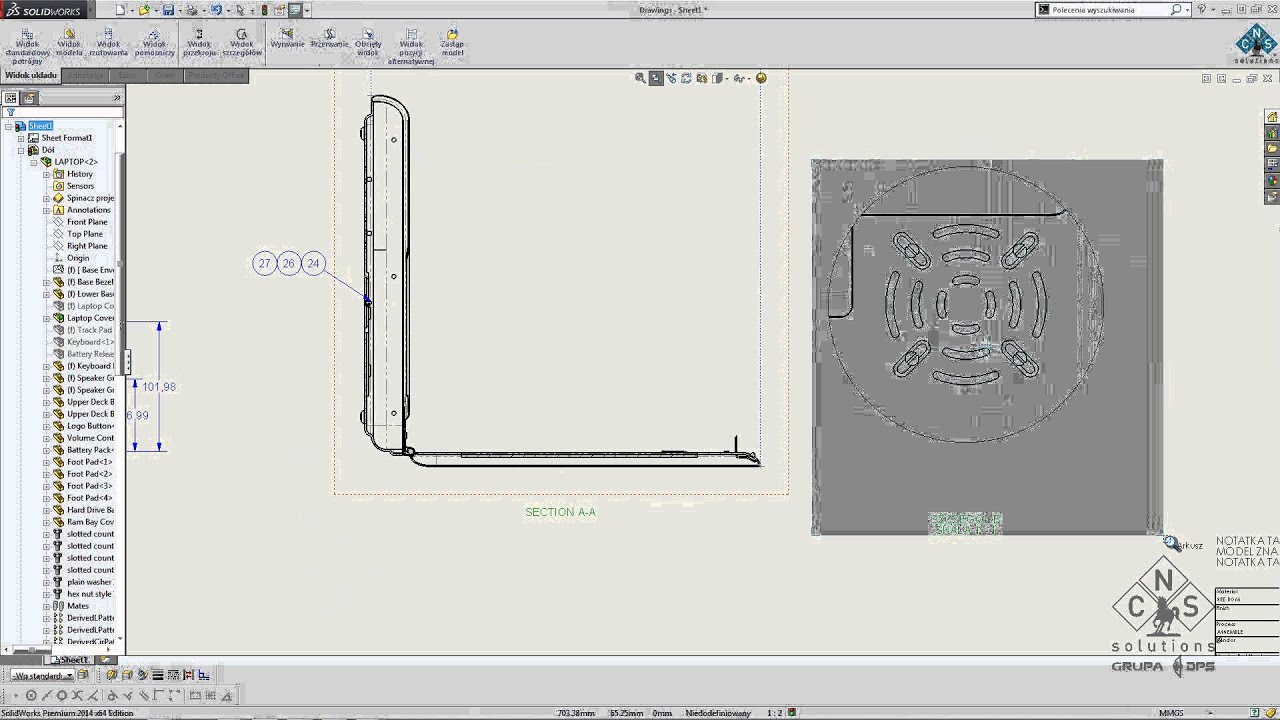The image size is (1280, 720).
Task: Select plain washer component in tree
Action: coord(89,582)
